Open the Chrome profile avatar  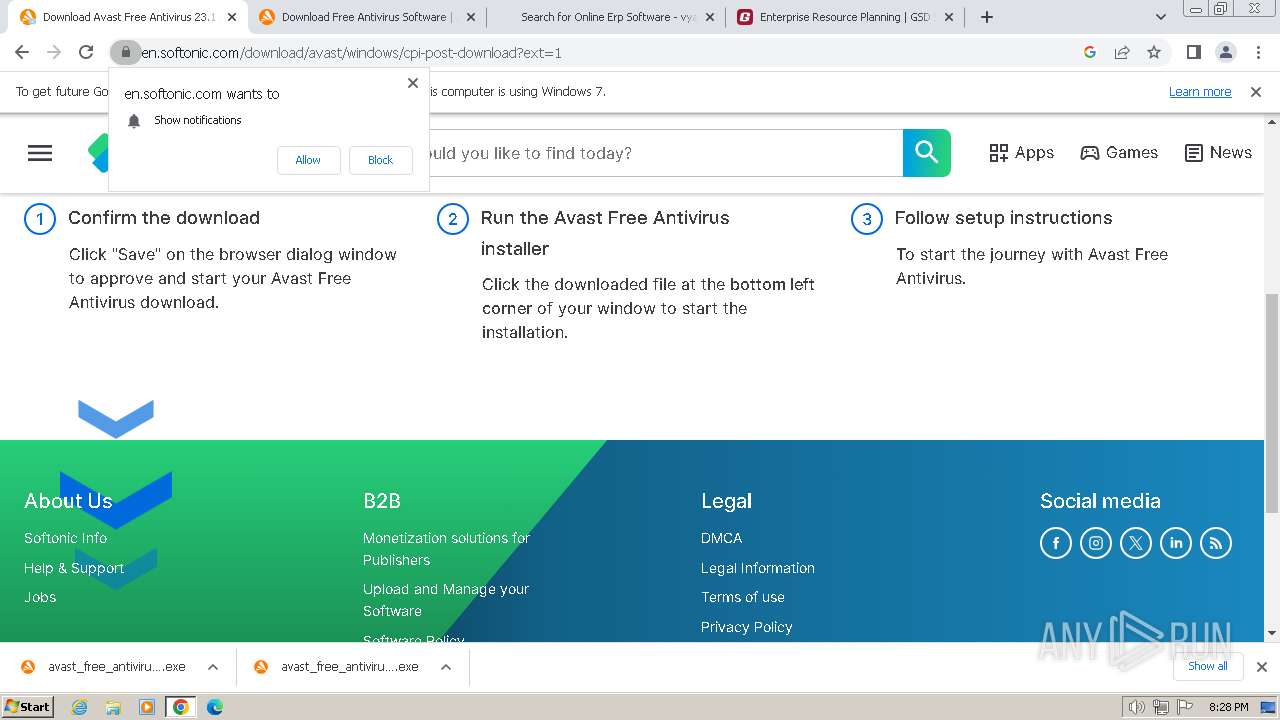[1225, 52]
